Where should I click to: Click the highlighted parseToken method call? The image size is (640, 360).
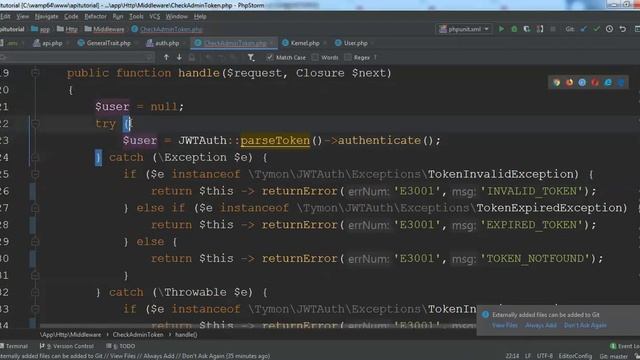coord(275,140)
